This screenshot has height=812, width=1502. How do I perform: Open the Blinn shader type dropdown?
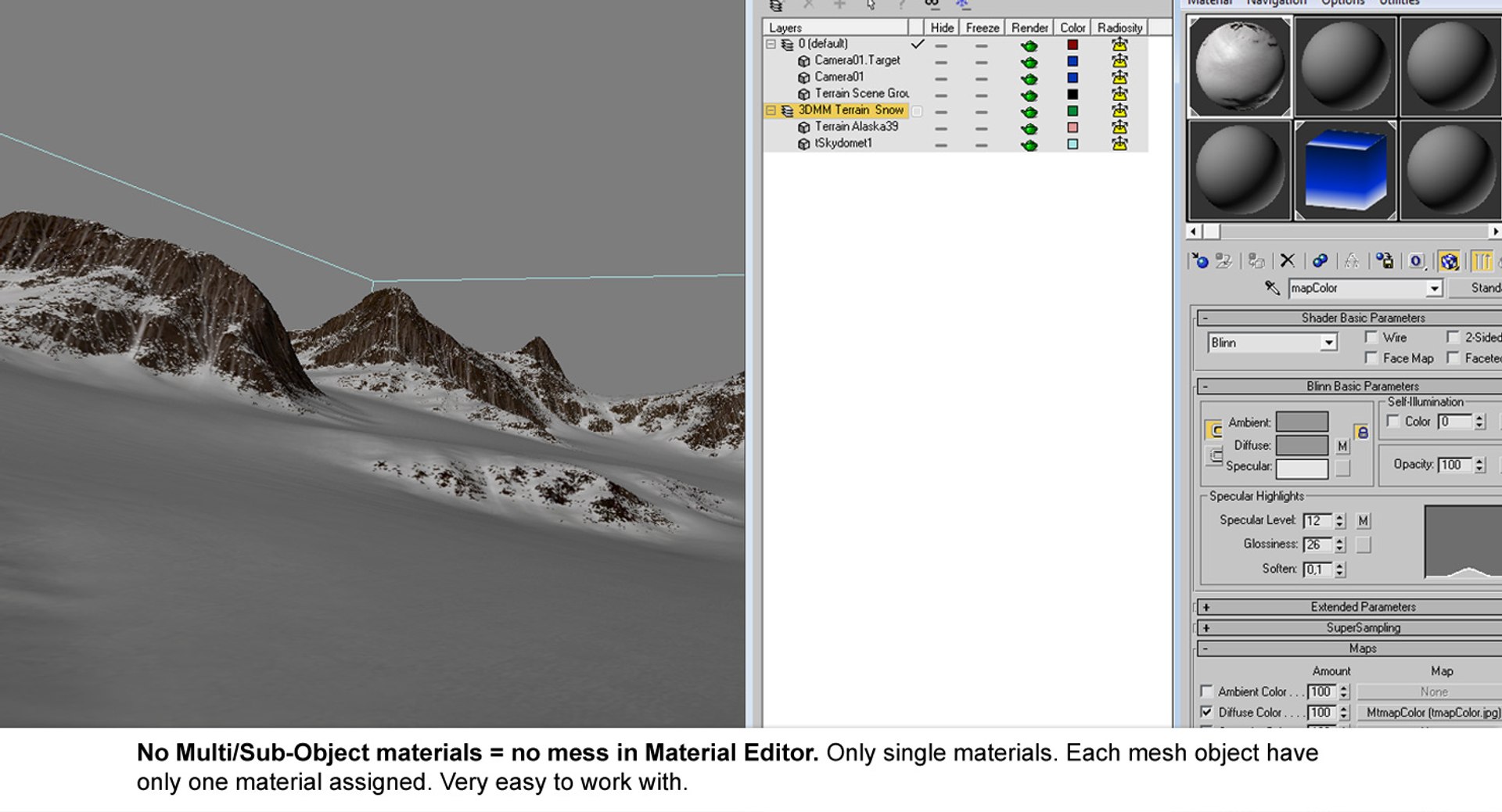pos(1328,343)
